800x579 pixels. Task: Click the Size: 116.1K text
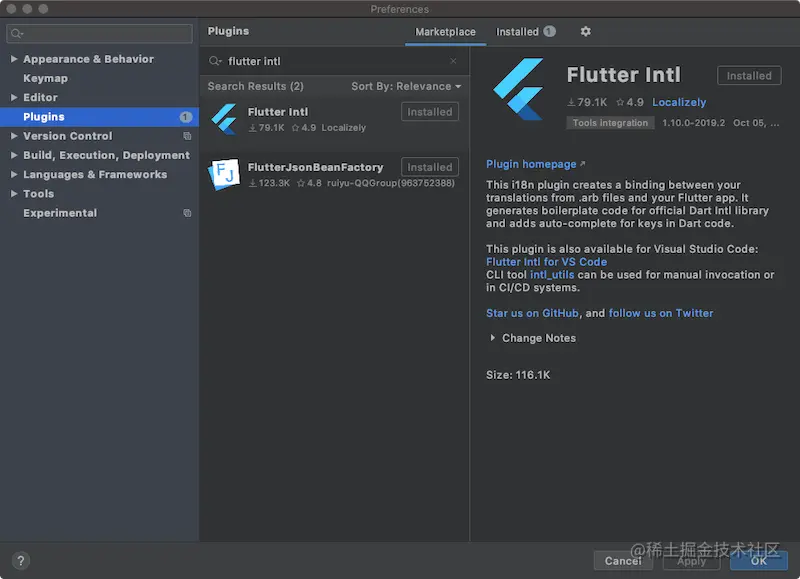pos(518,375)
